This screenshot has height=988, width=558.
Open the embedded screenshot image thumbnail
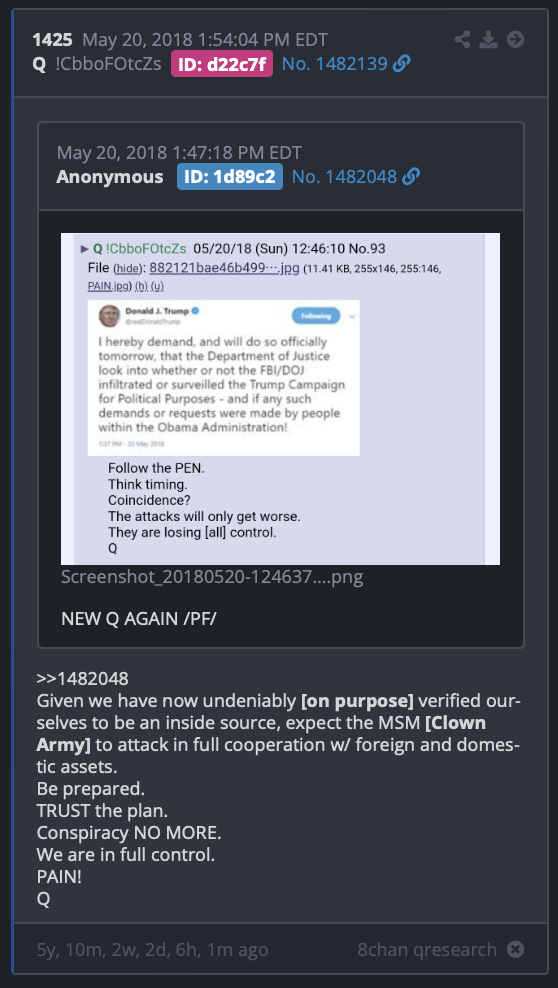coord(280,399)
